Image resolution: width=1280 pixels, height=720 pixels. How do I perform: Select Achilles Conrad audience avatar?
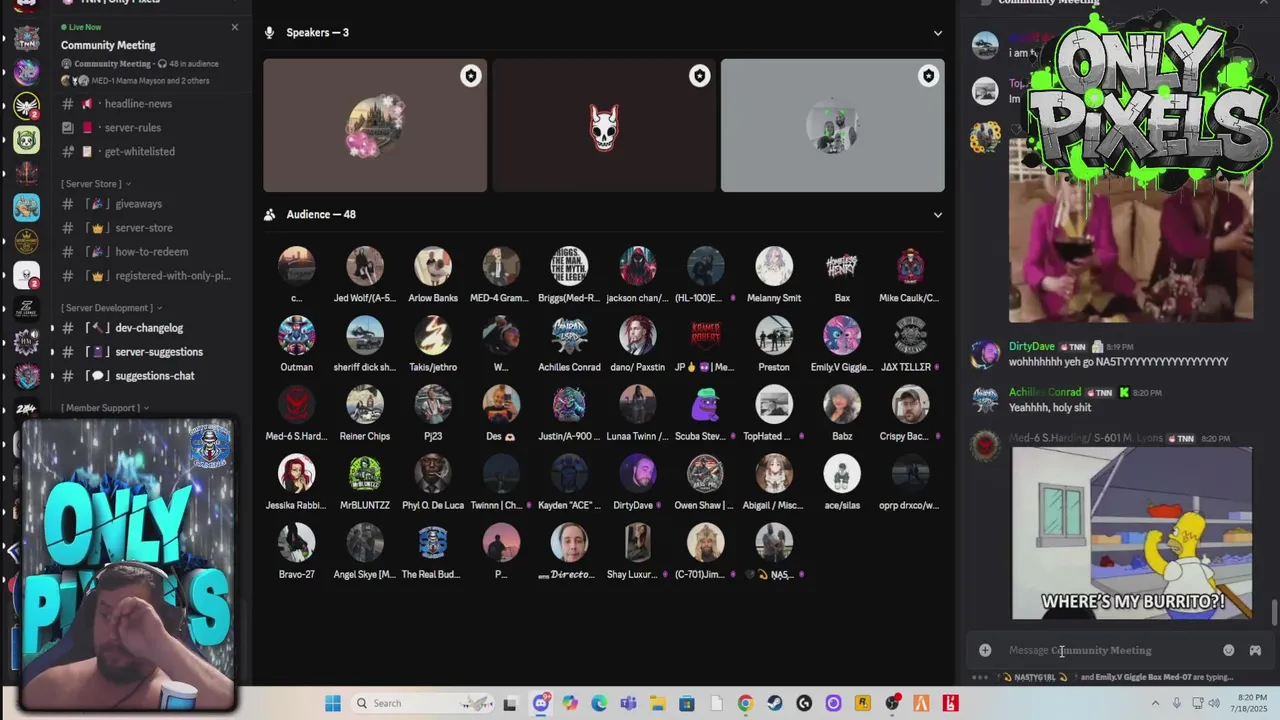pyautogui.click(x=569, y=335)
